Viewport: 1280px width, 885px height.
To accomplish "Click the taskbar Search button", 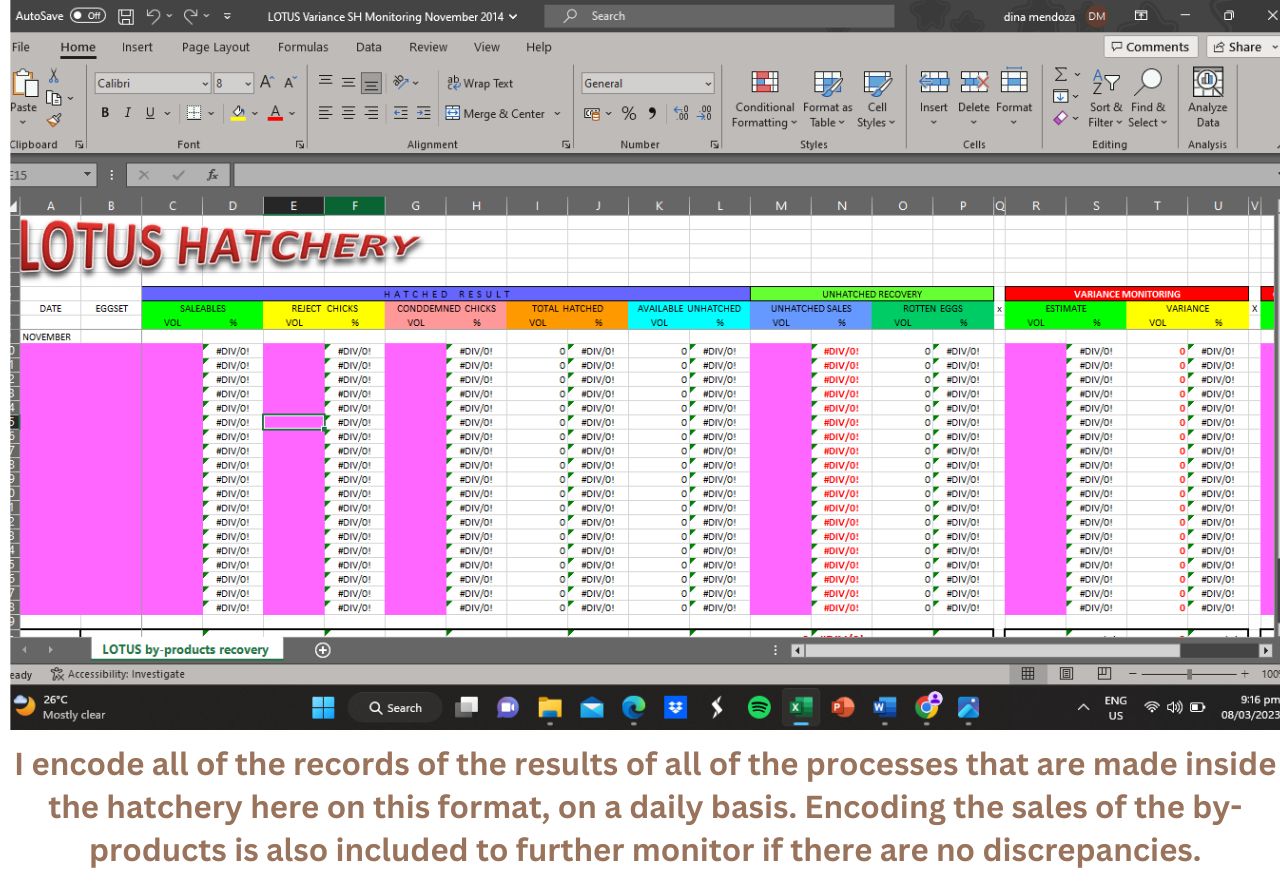I will coord(395,708).
